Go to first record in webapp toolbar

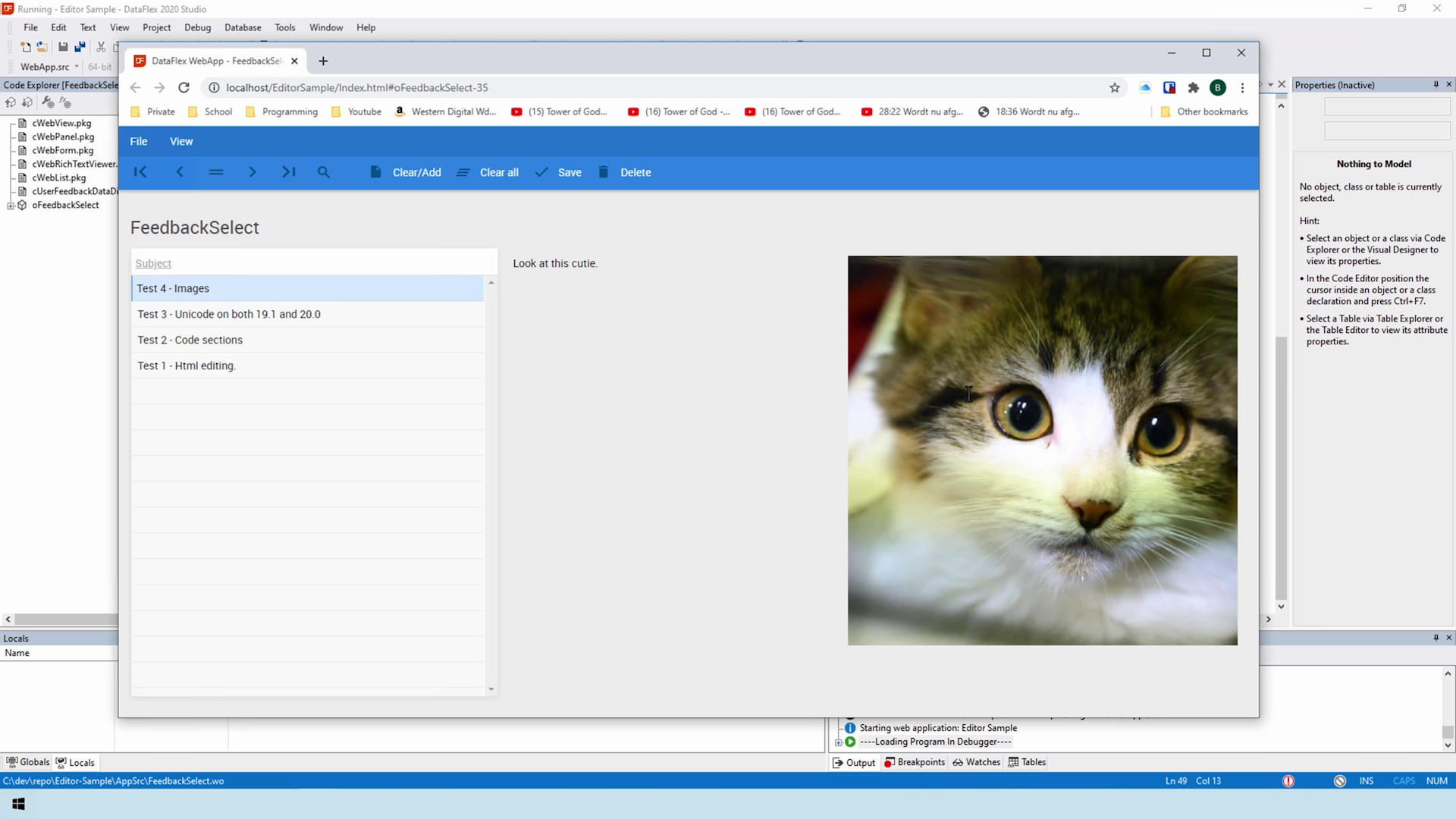pyautogui.click(x=140, y=172)
